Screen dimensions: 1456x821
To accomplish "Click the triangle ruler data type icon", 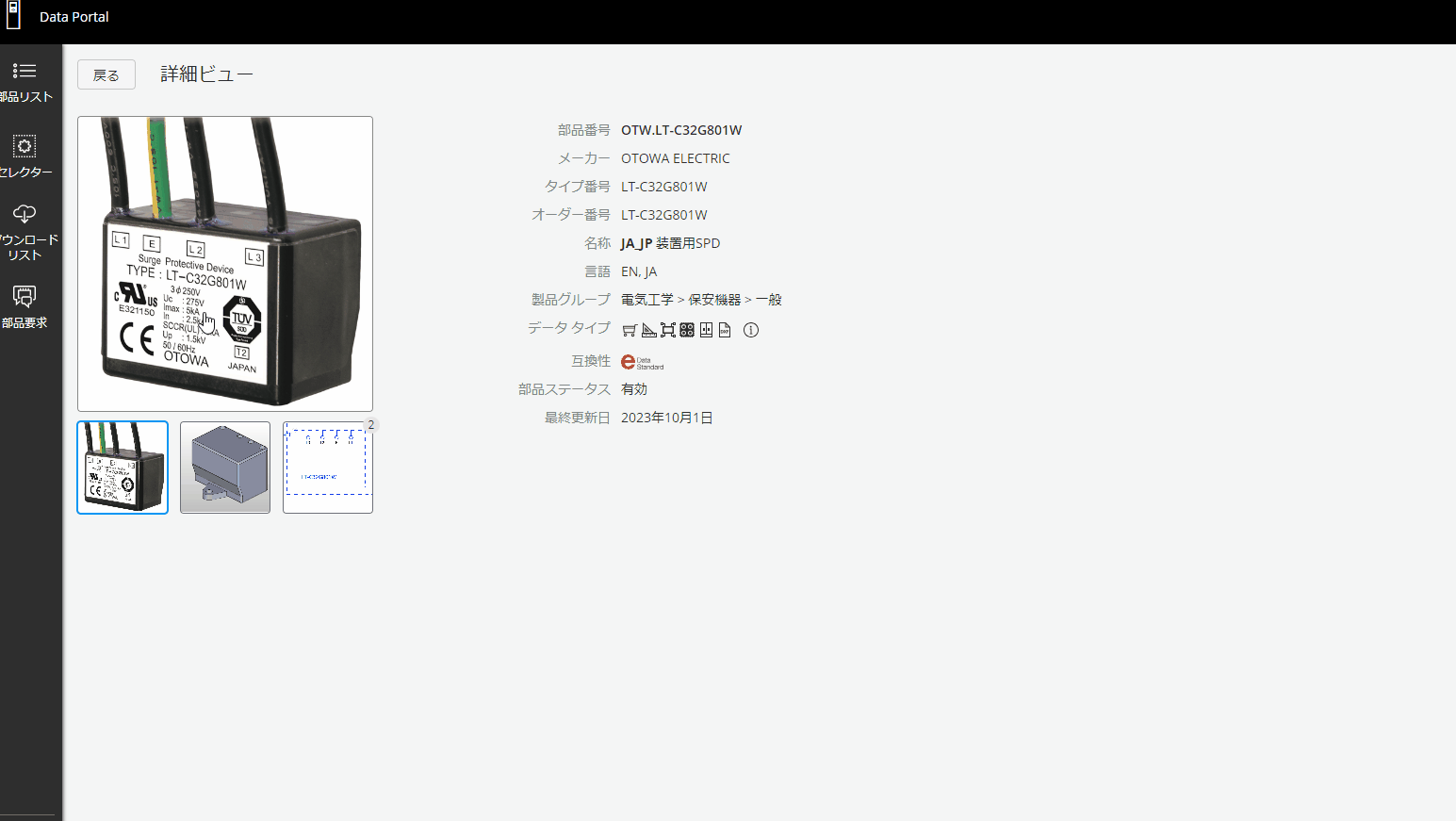I will [648, 330].
